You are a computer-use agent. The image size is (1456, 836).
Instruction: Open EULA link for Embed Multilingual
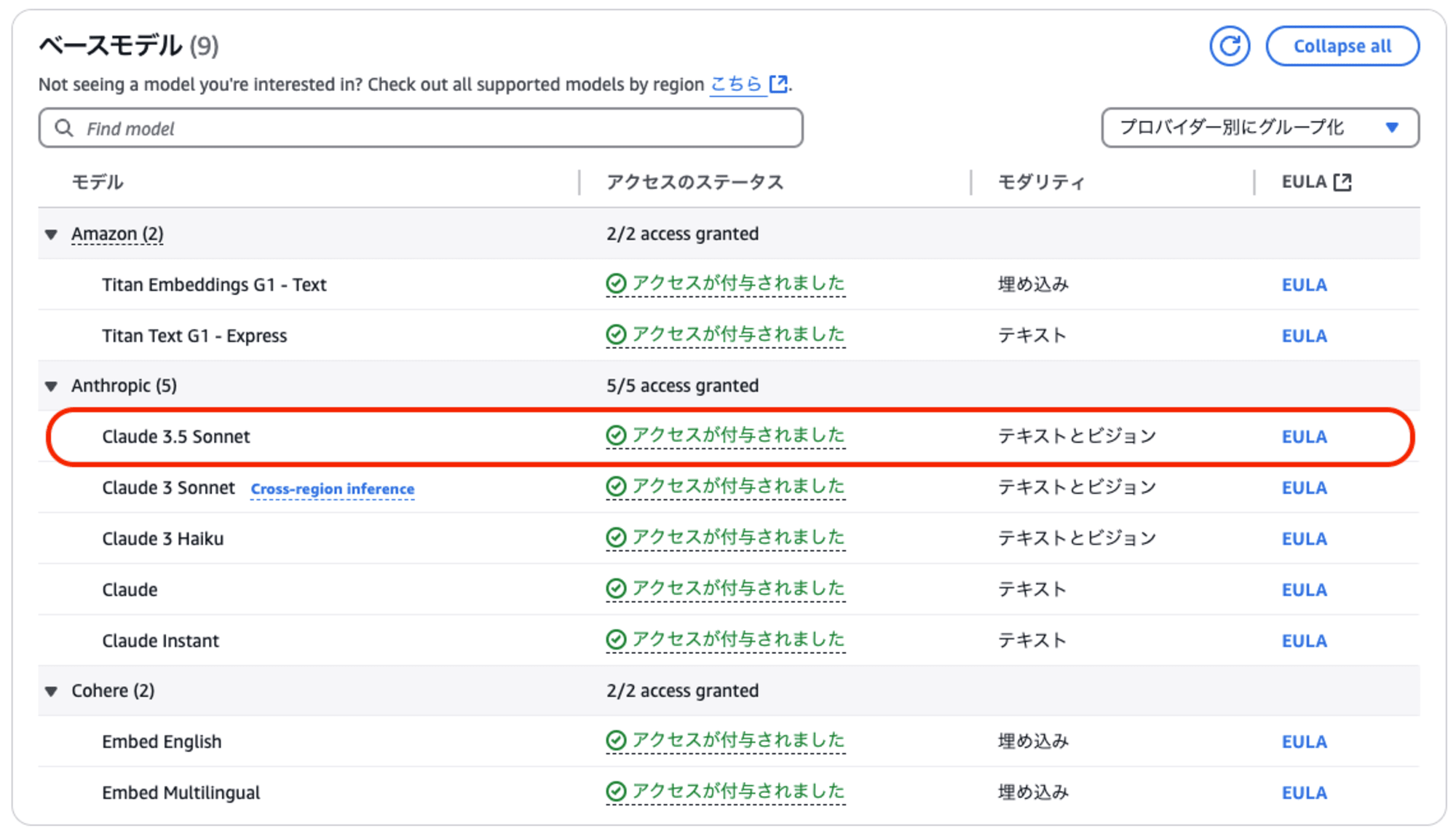(x=1304, y=793)
